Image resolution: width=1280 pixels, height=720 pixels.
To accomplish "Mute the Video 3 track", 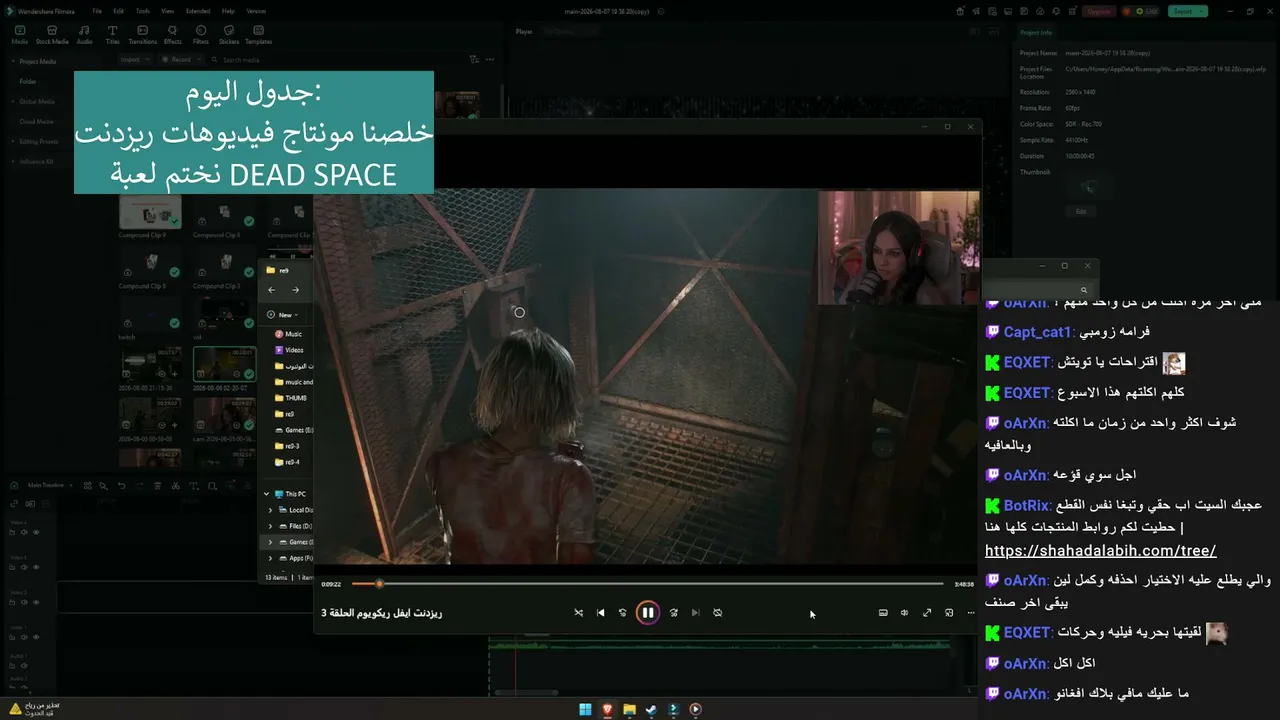I will 25,567.
